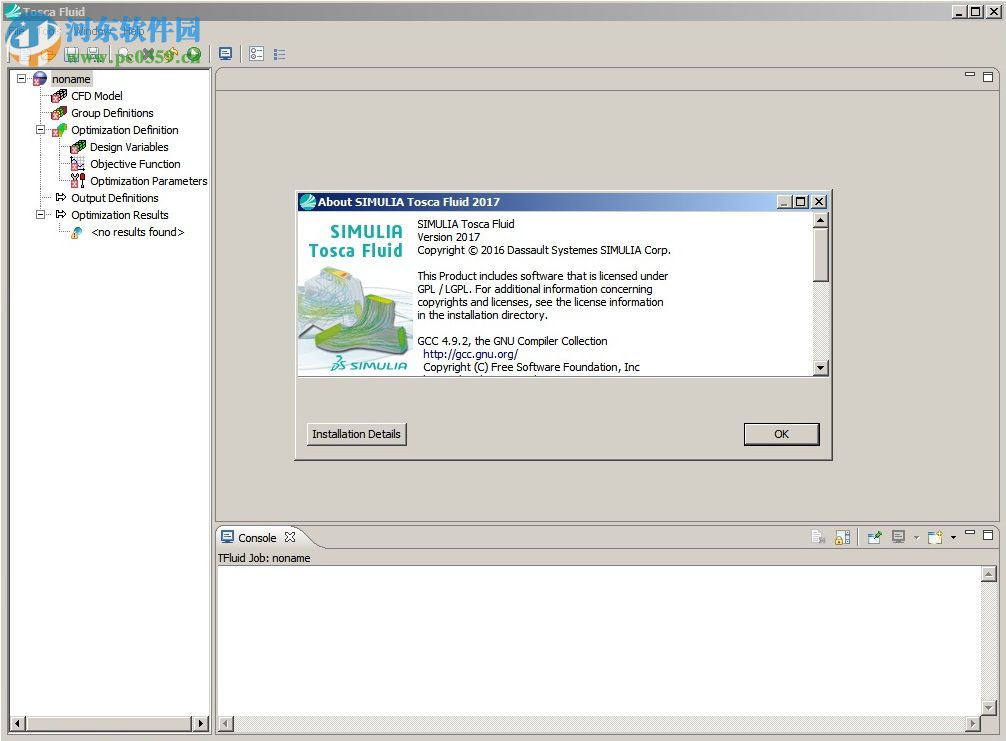1006x741 pixels.
Task: Click the Save toolbar icon
Action: click(71, 55)
